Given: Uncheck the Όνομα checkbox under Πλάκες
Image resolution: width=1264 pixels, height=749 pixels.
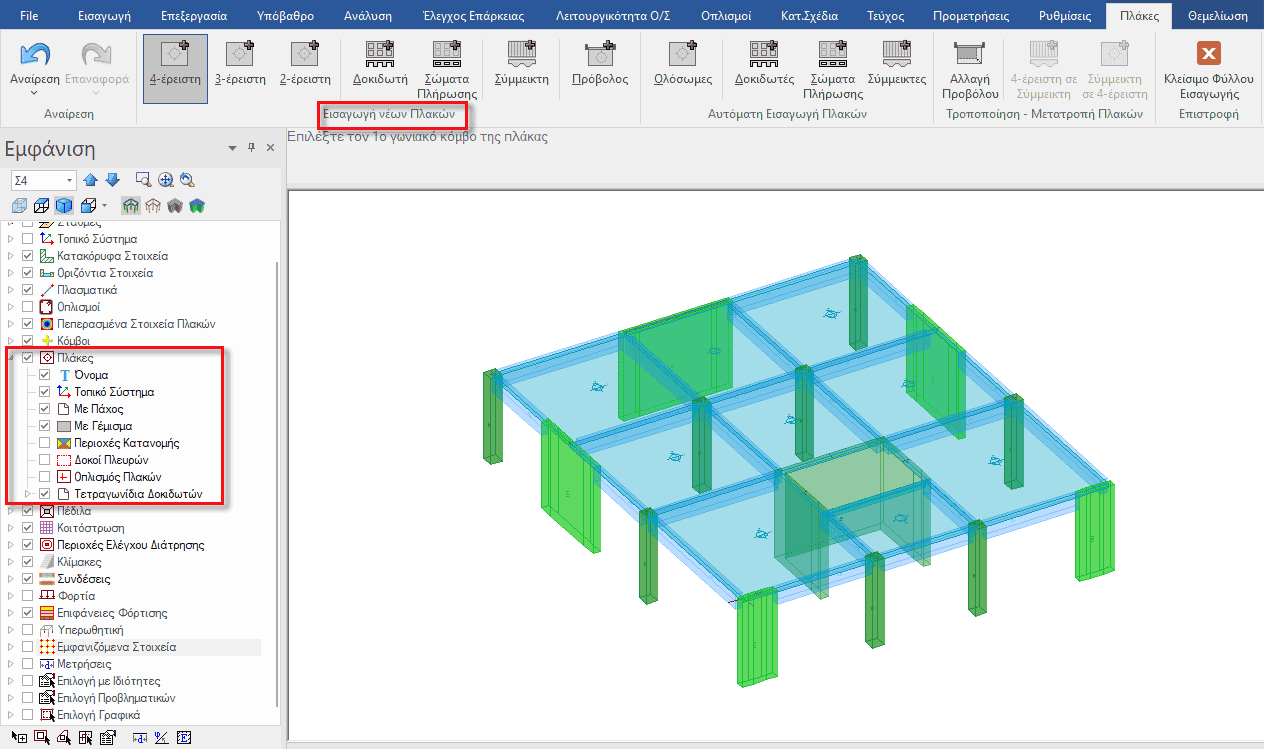Looking at the screenshot, I should point(44,375).
